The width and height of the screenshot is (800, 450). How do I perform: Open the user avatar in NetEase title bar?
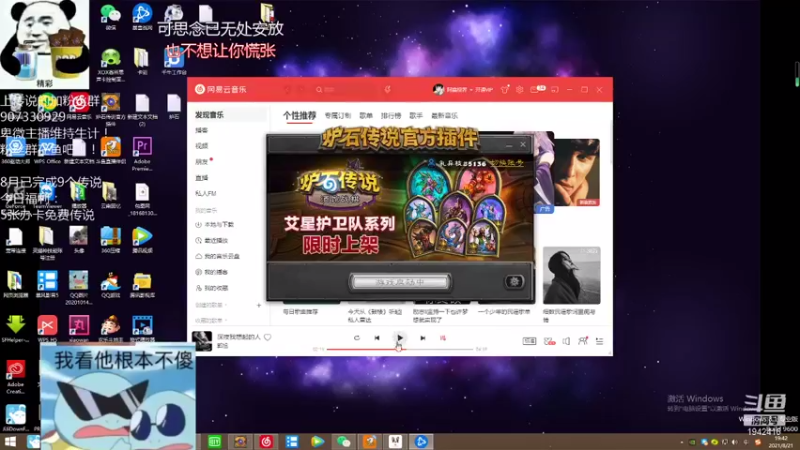point(438,89)
